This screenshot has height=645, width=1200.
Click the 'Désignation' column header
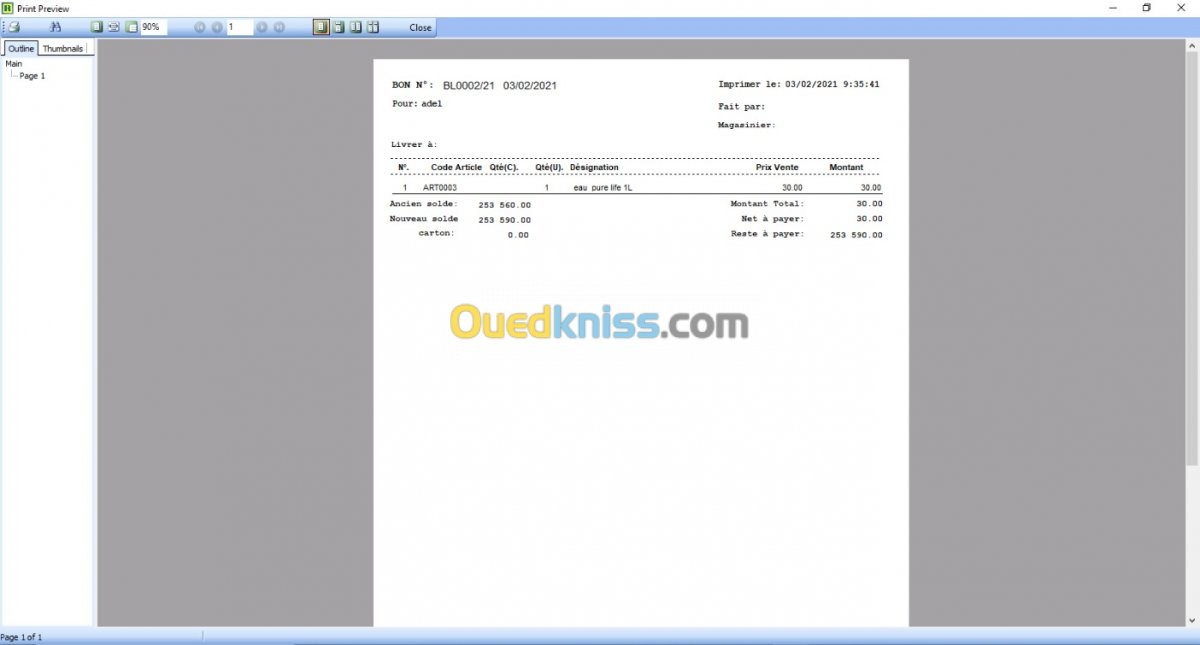tap(594, 167)
